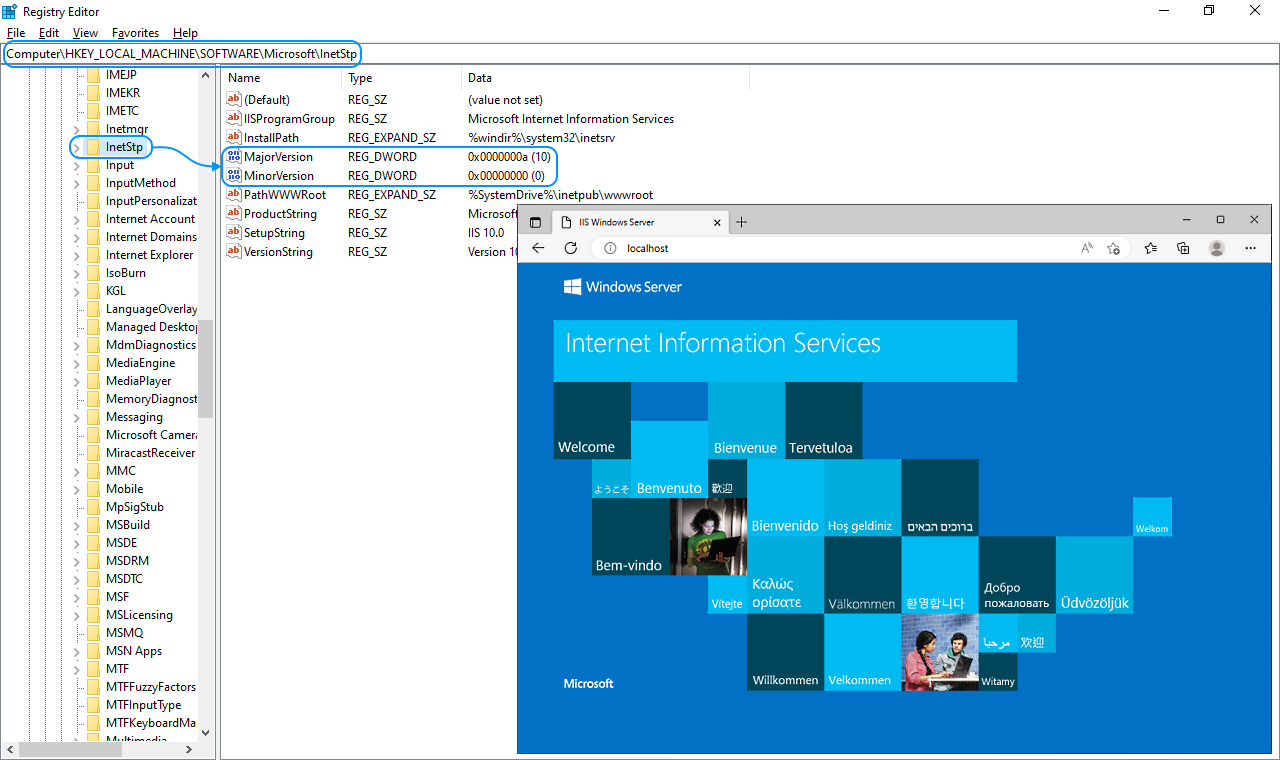Click the Edge profile avatar icon
This screenshot has height=760, width=1280.
pos(1217,248)
